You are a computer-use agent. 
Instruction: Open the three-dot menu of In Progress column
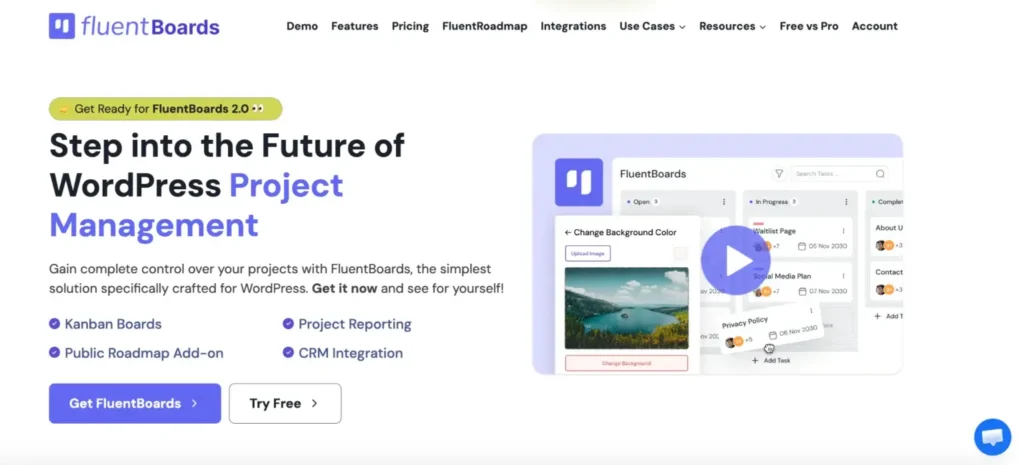848,202
